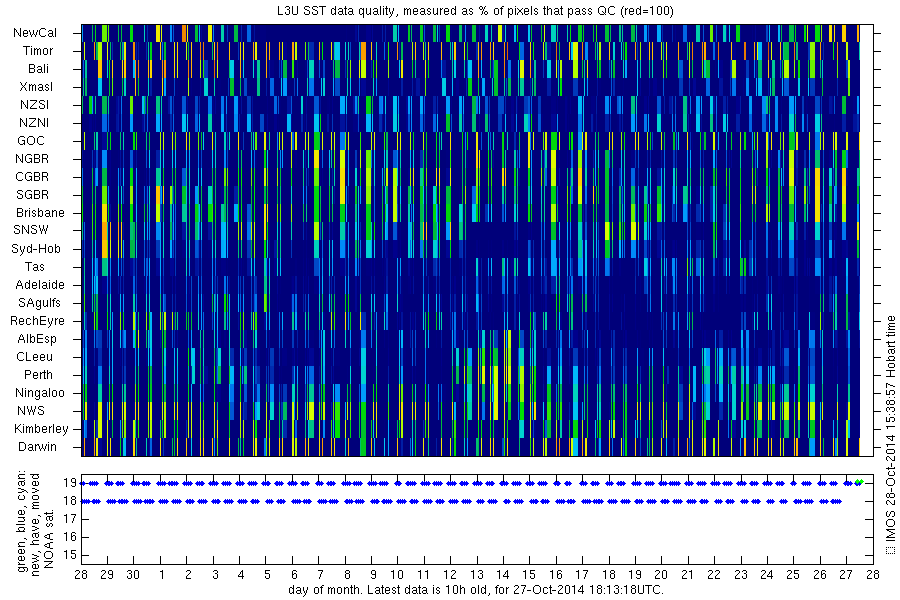
Task: Click the SAgulfs region label
Action: click(39, 303)
